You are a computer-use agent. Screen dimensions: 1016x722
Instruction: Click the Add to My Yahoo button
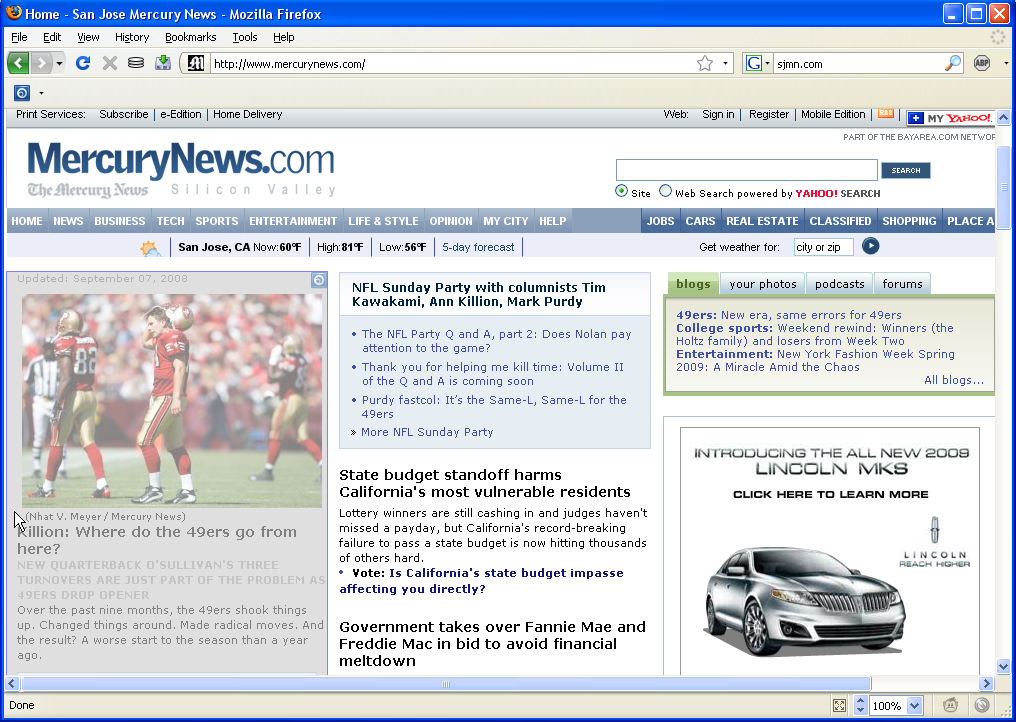[950, 118]
